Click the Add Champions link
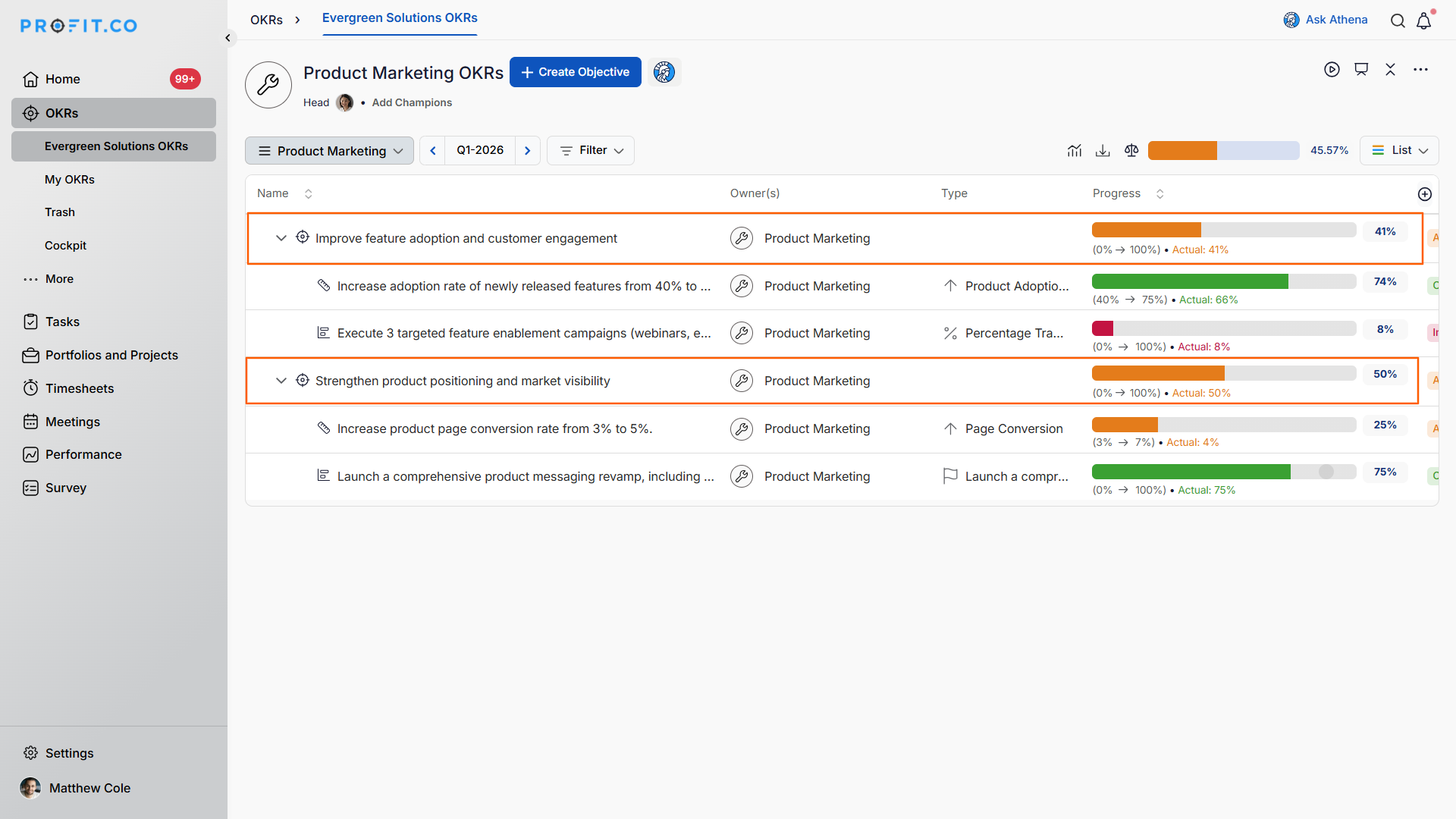Image resolution: width=1456 pixels, height=819 pixels. pos(412,102)
